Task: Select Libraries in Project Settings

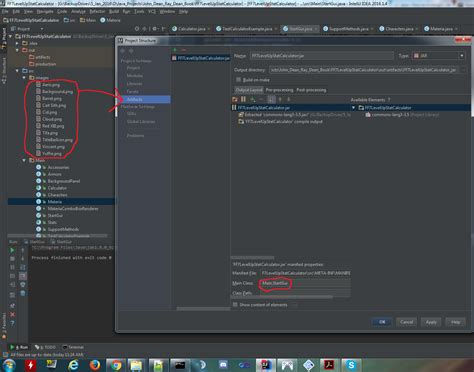Action: click(x=134, y=84)
